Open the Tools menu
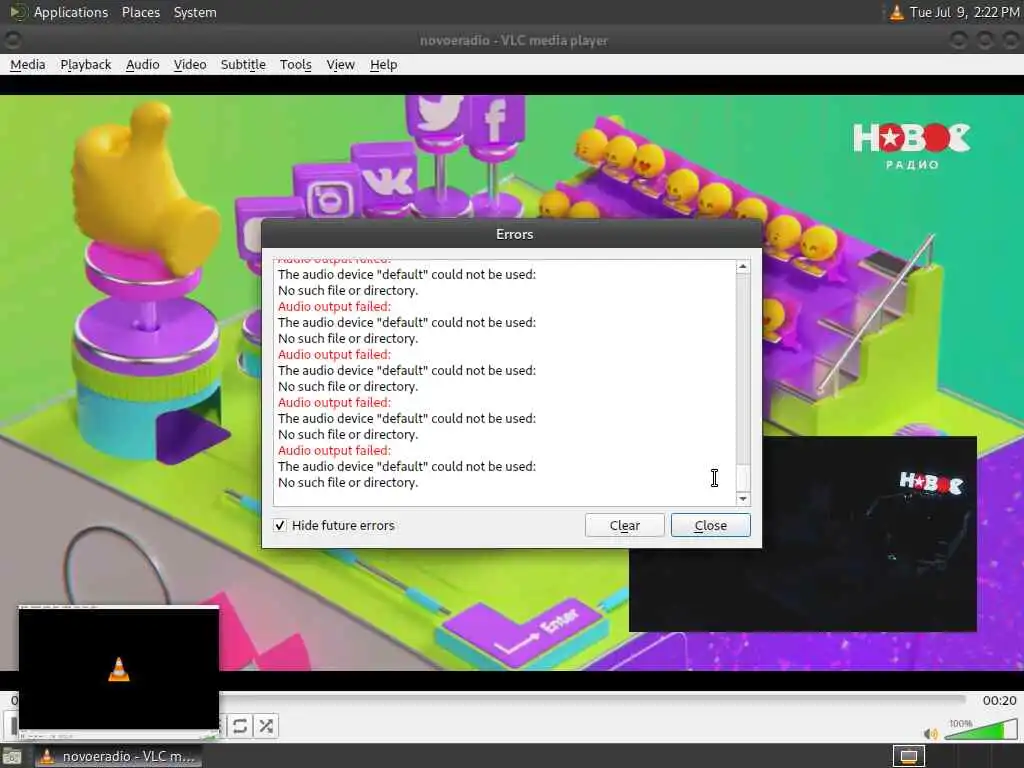Image resolution: width=1024 pixels, height=768 pixels. click(x=295, y=65)
